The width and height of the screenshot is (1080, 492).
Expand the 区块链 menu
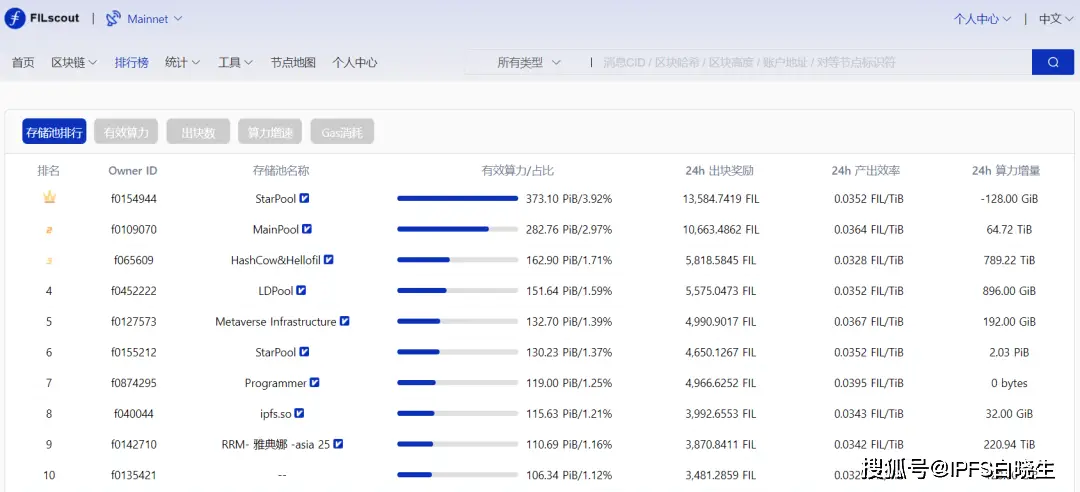click(74, 62)
